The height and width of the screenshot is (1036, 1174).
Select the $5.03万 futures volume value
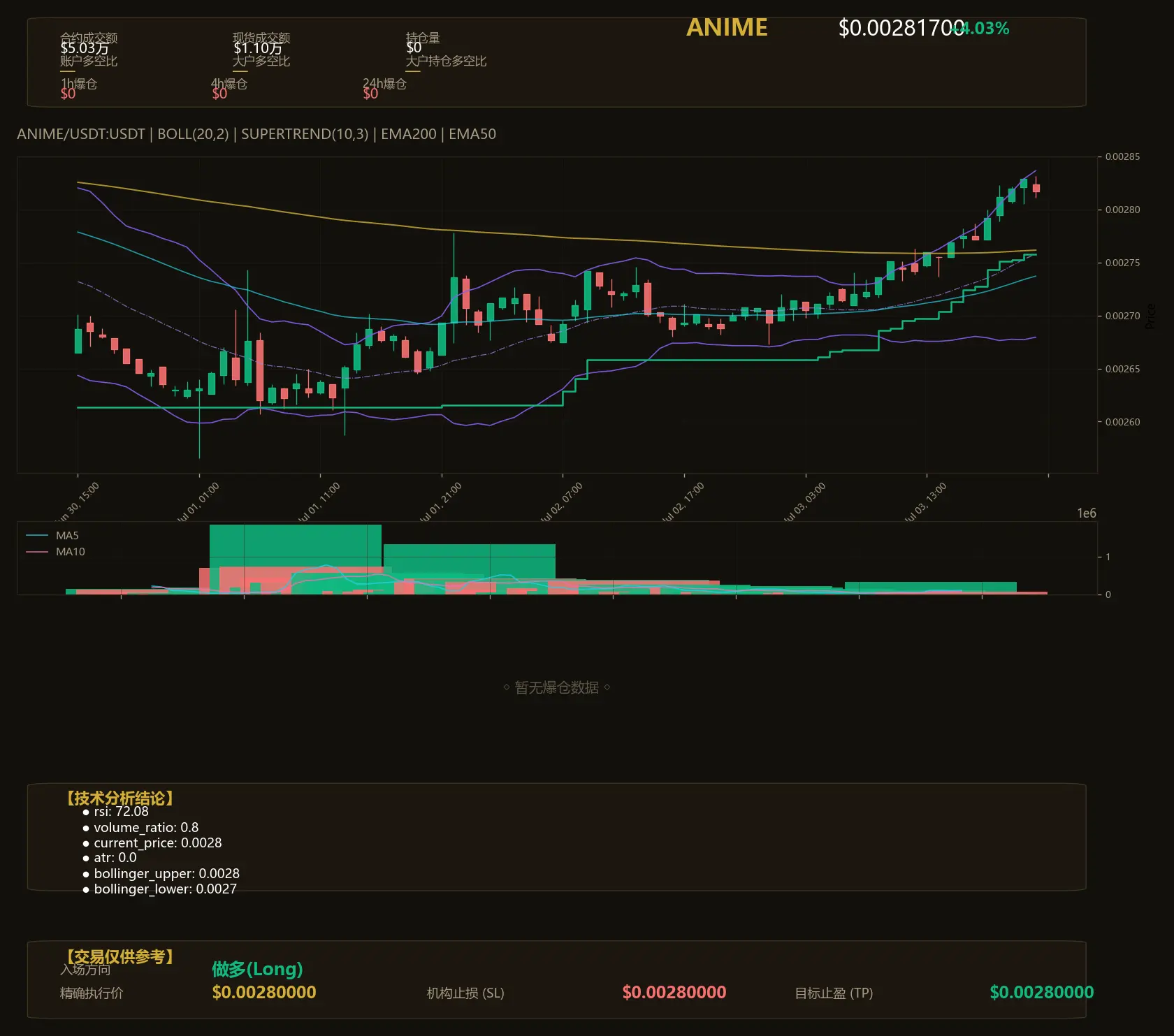point(85,48)
